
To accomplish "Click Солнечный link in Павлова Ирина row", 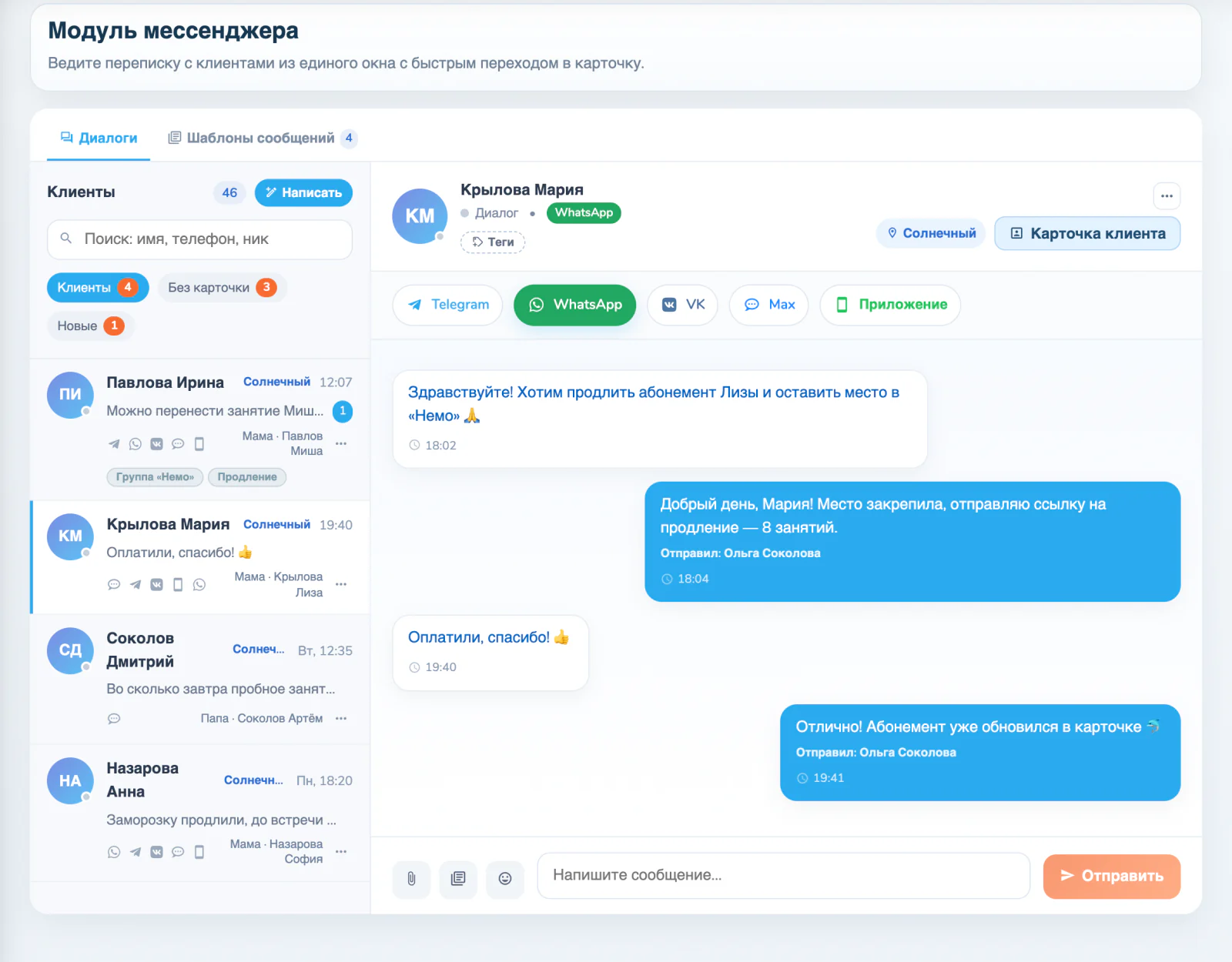I will point(276,382).
